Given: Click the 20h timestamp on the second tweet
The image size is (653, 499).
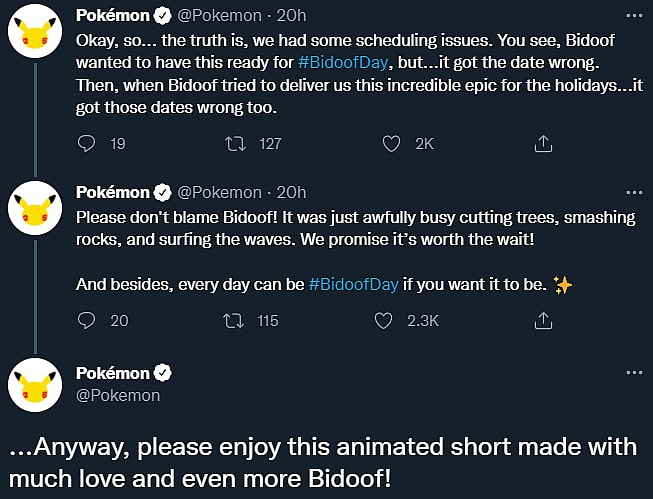Looking at the screenshot, I should 290,192.
